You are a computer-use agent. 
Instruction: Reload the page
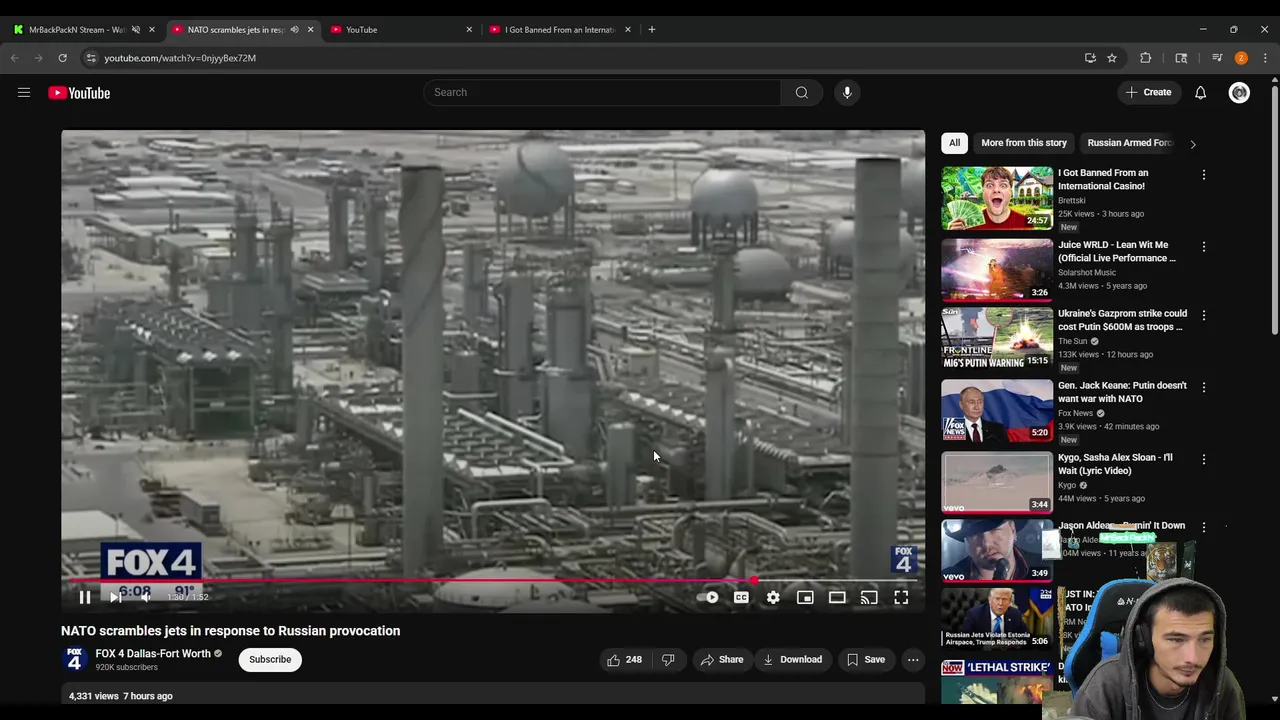point(62,58)
